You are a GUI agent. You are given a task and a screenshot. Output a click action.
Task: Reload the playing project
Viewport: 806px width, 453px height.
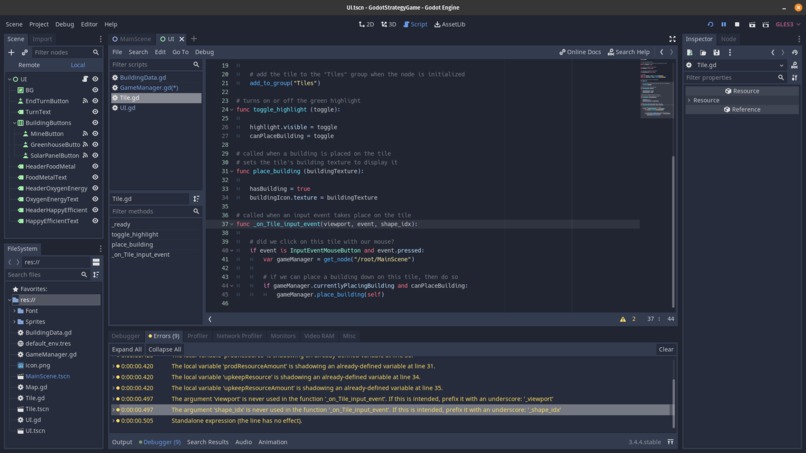pyautogui.click(x=710, y=24)
